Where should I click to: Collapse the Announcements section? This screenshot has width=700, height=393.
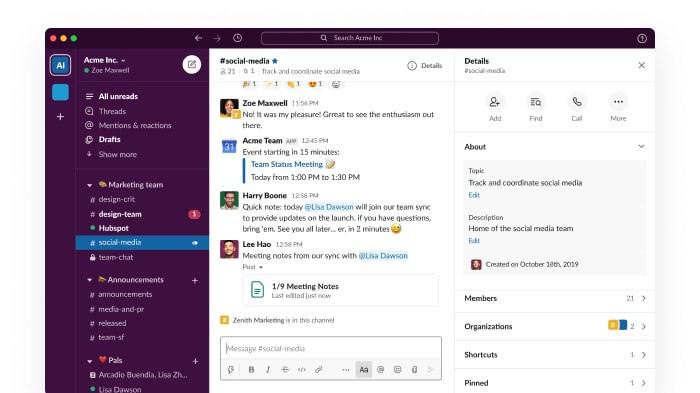(x=89, y=280)
